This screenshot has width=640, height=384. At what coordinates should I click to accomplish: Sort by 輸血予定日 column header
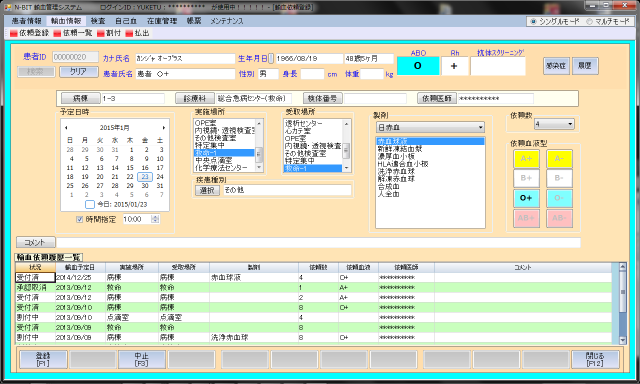pos(80,267)
